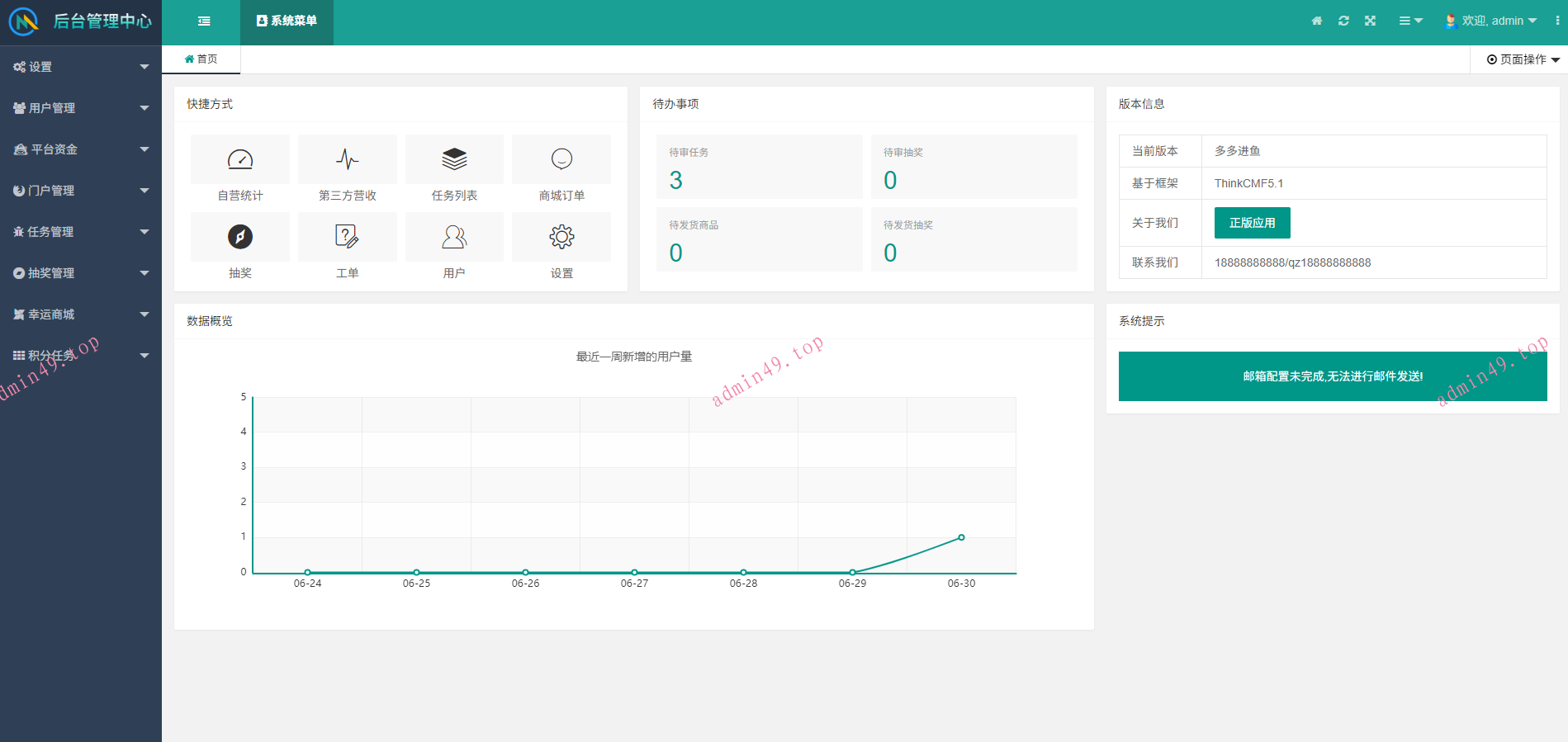Viewport: 1568px width, 742px height.
Task: Open the 页面操作 dropdown
Action: click(1523, 59)
